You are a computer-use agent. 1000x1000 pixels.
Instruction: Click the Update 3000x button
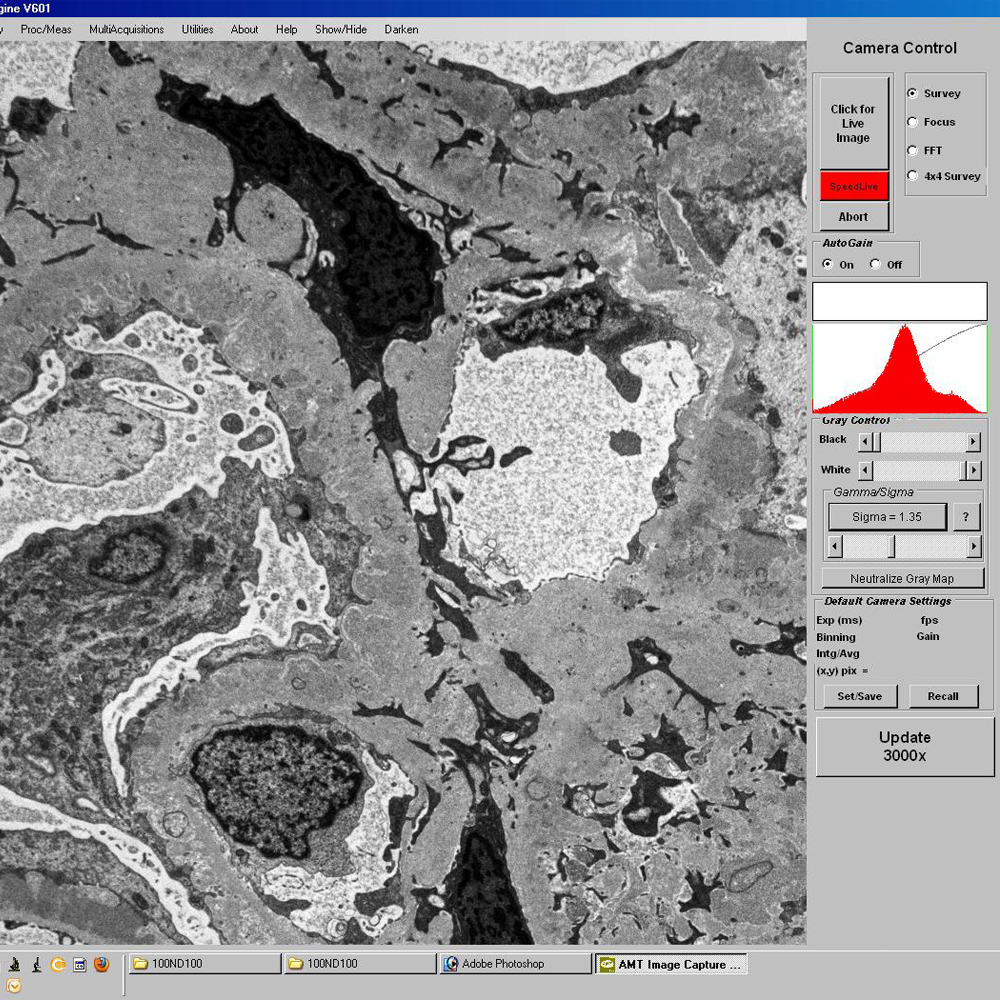(x=904, y=746)
